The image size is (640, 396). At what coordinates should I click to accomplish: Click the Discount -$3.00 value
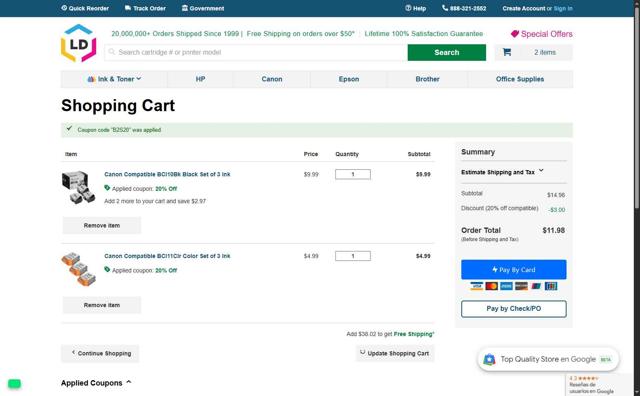coord(557,209)
